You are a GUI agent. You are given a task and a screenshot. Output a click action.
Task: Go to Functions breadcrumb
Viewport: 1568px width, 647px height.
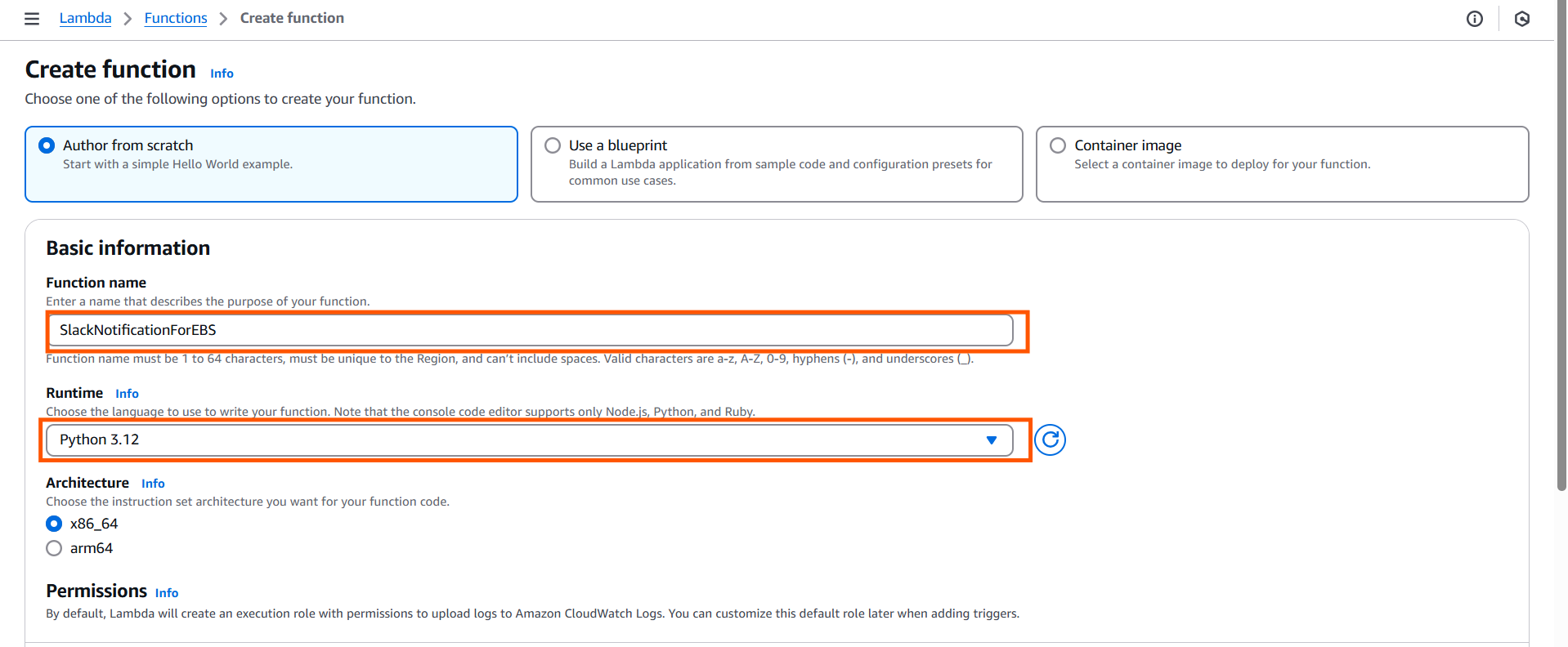(176, 18)
